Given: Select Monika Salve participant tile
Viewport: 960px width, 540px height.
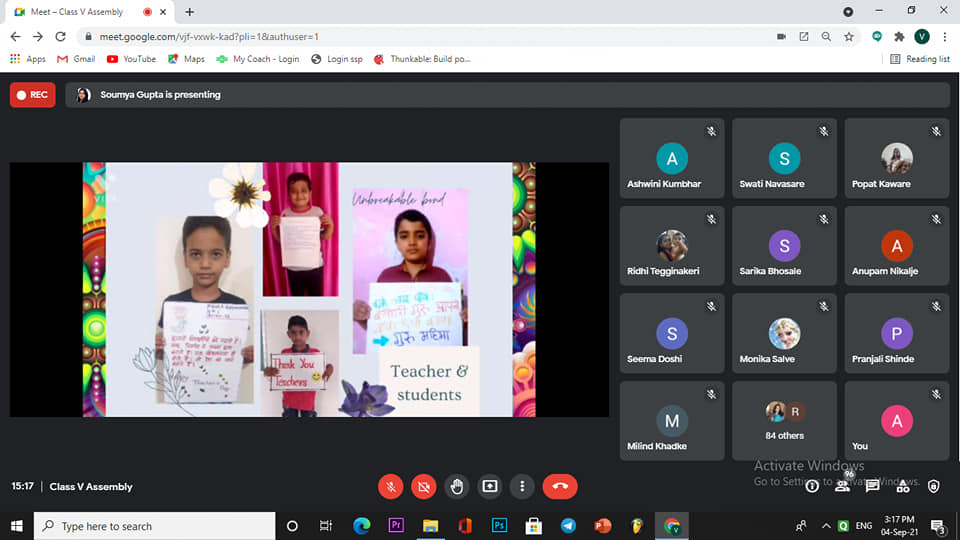Looking at the screenshot, I should coord(784,334).
